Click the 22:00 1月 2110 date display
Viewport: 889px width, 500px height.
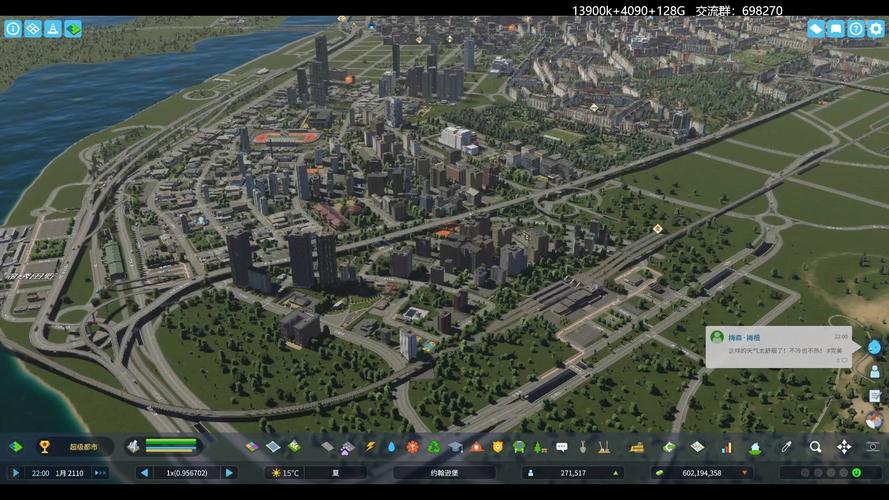coord(57,473)
